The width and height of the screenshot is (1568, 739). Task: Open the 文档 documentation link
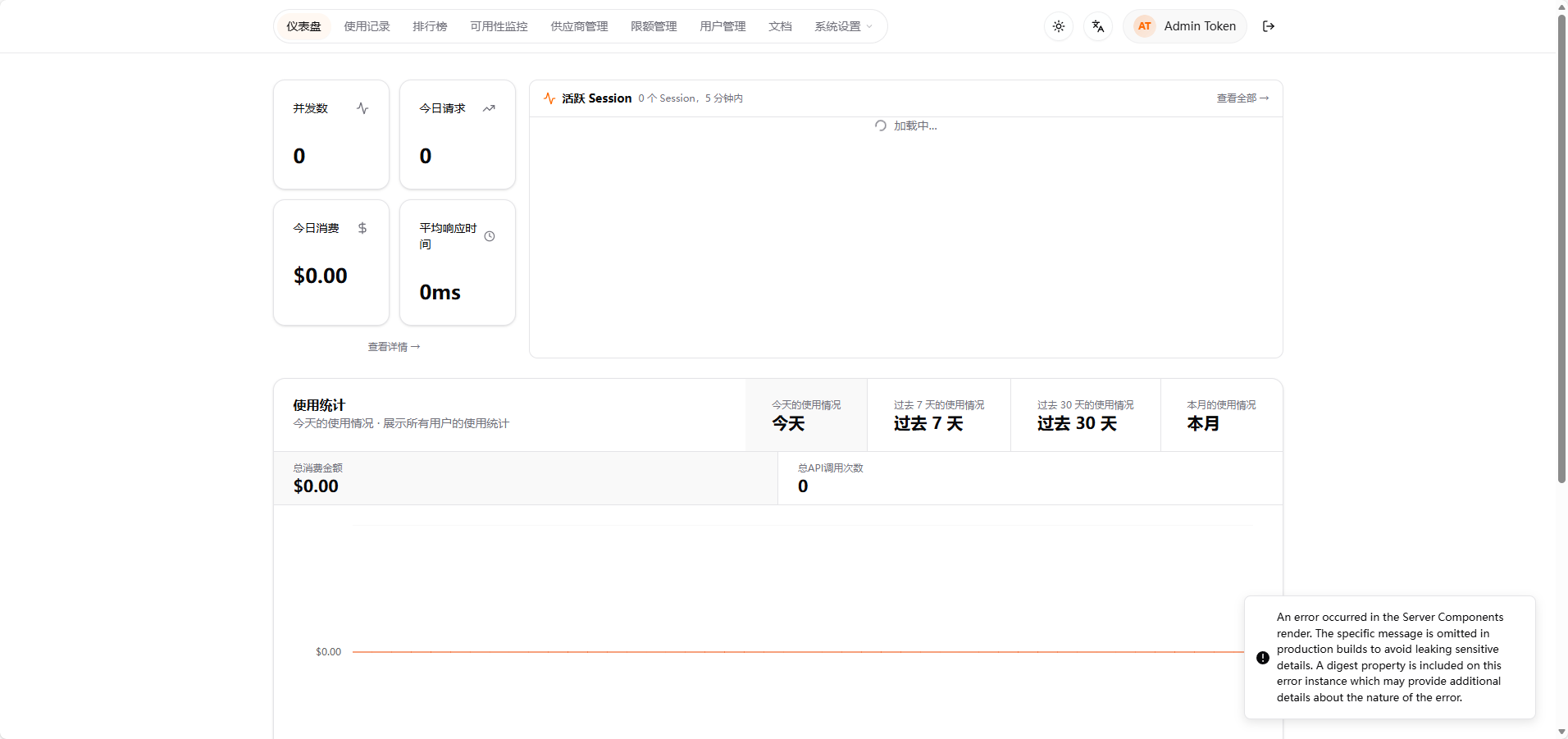tap(780, 26)
